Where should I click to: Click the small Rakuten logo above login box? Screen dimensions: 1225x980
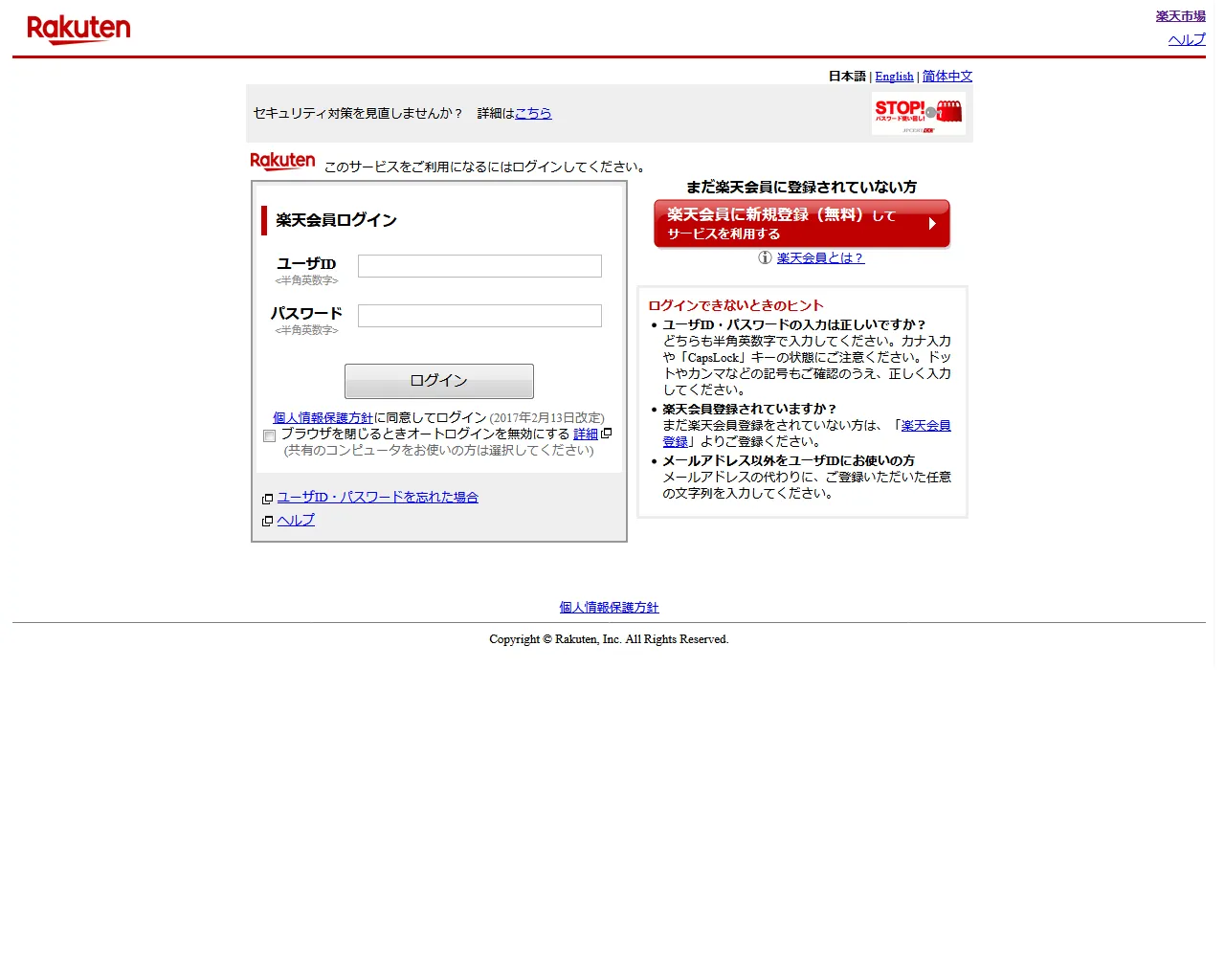(x=282, y=161)
